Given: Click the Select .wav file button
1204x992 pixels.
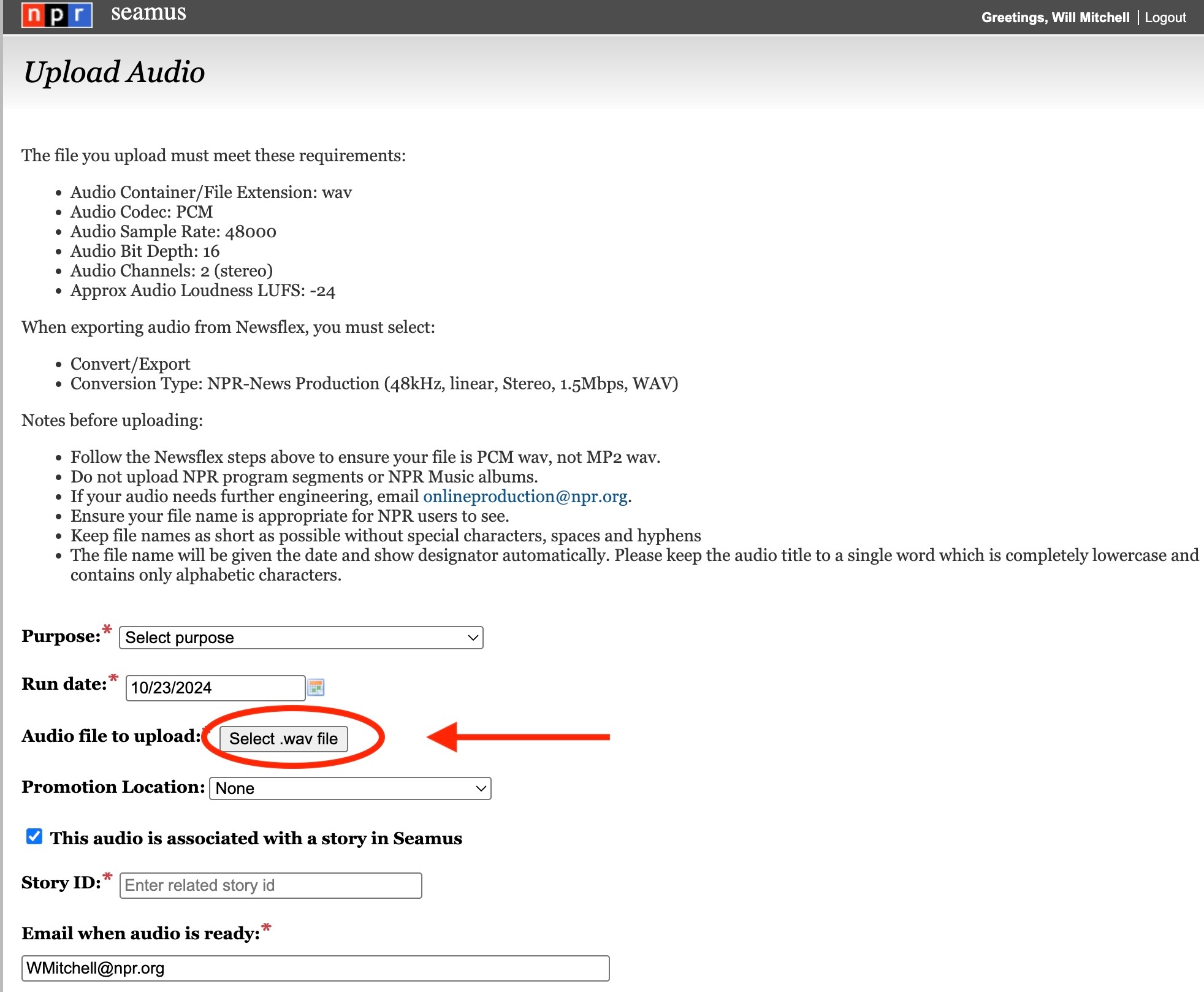Looking at the screenshot, I should [x=283, y=739].
